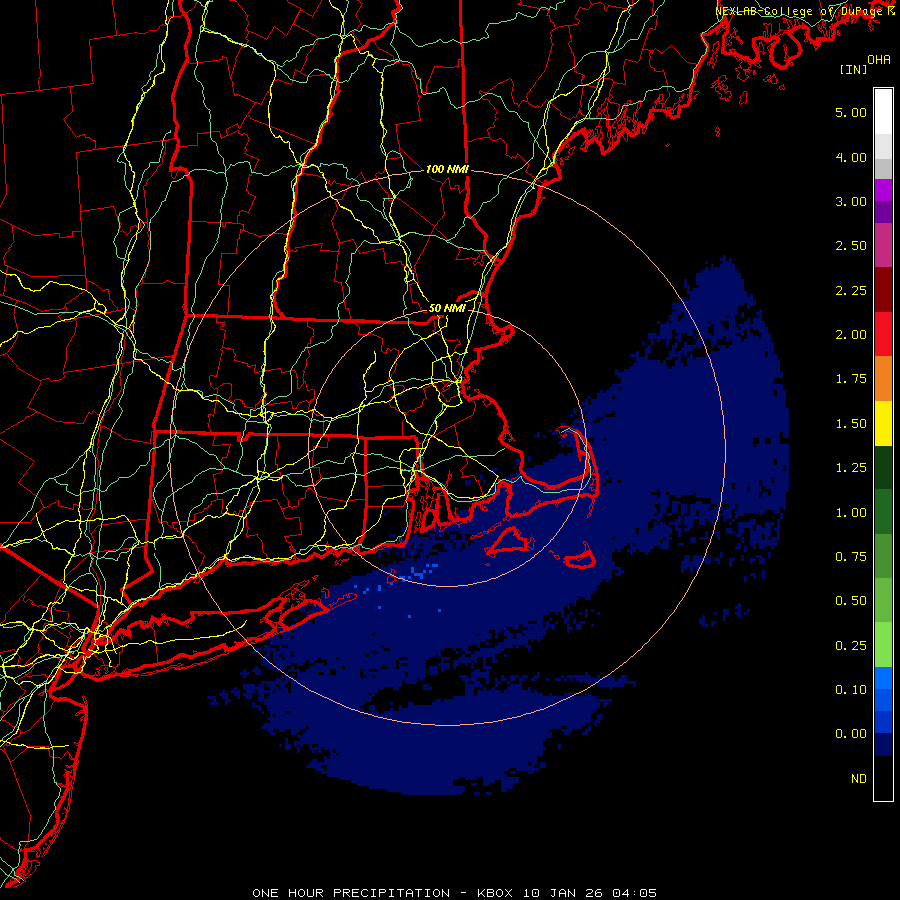This screenshot has height=900, width=900.
Task: Click the 0.00 legend value label
Action: [851, 734]
